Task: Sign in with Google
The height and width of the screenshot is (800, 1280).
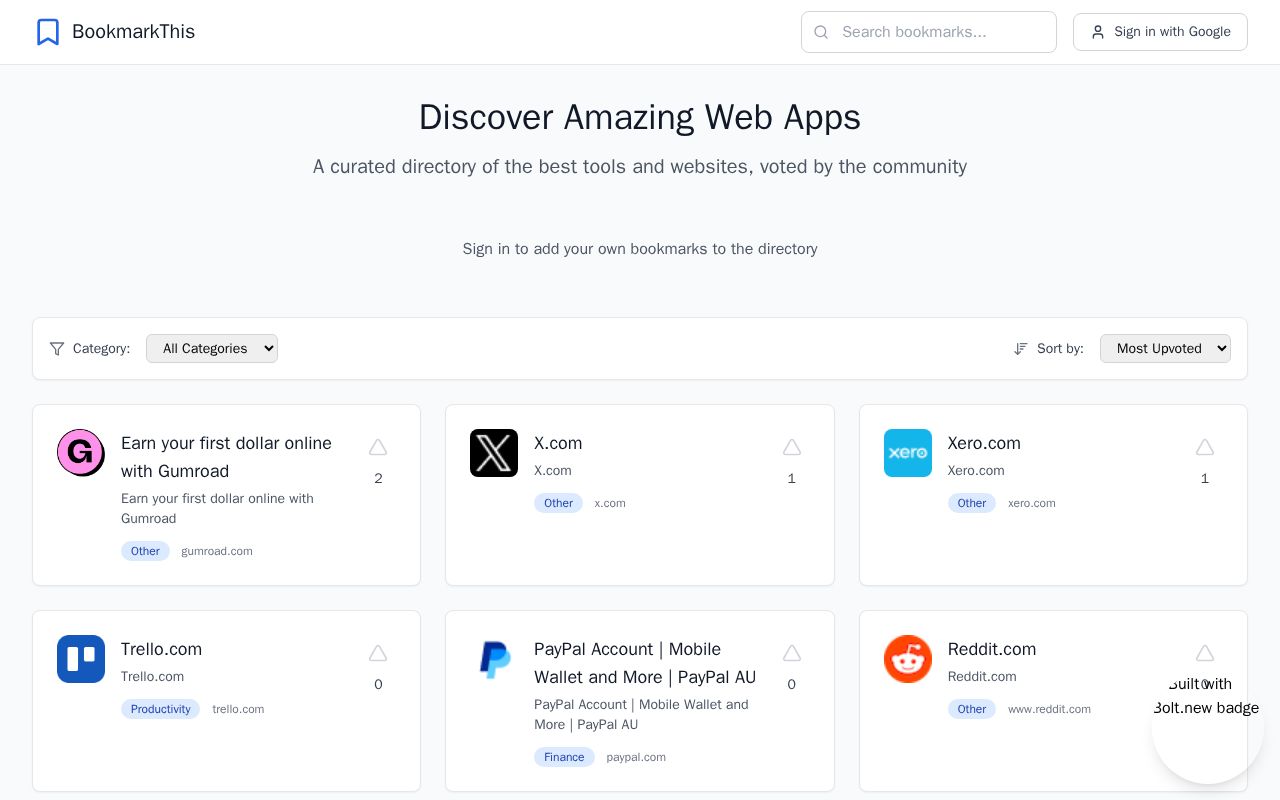Action: click(1160, 32)
